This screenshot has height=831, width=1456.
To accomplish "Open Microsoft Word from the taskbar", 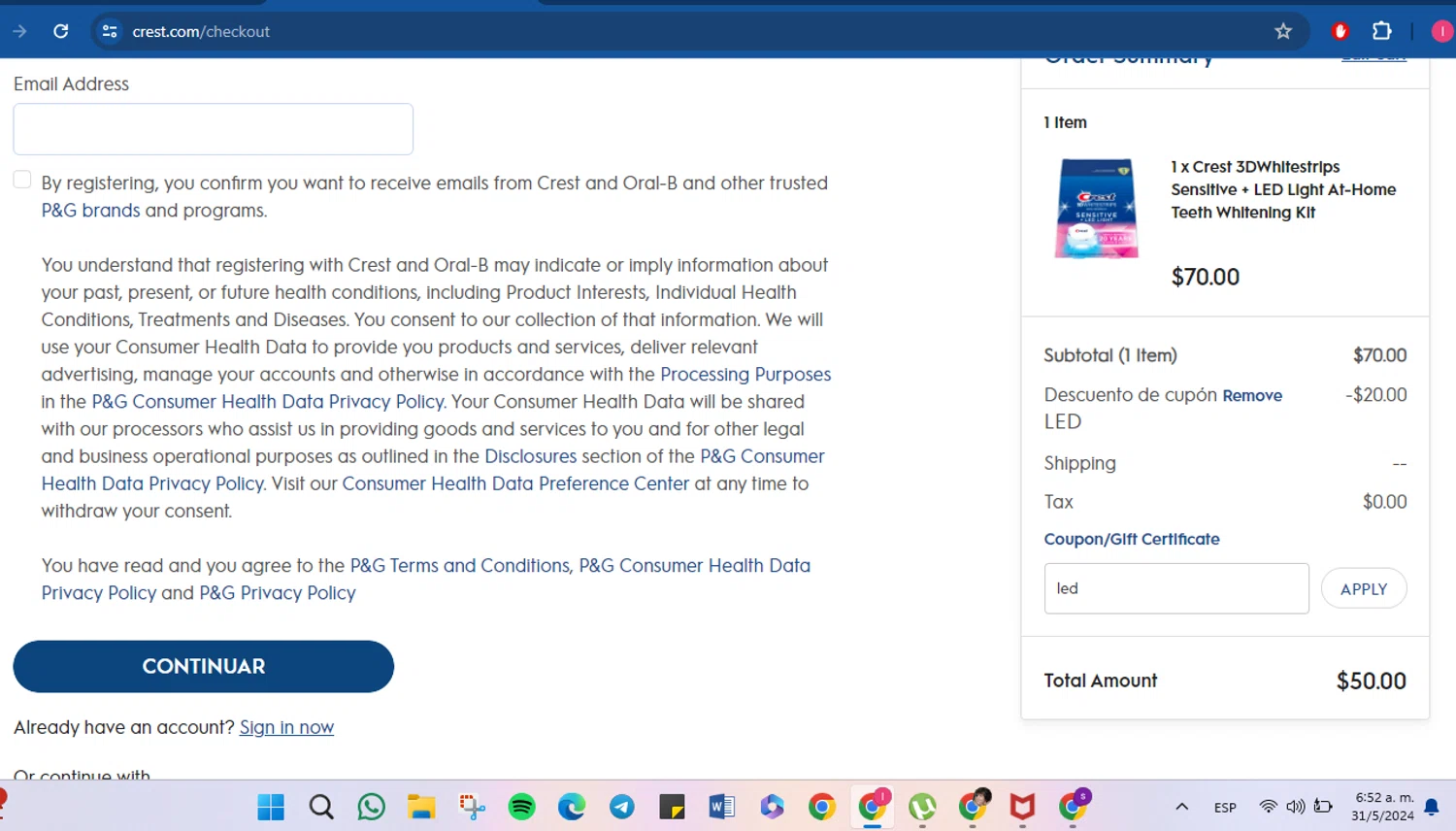I will [722, 807].
